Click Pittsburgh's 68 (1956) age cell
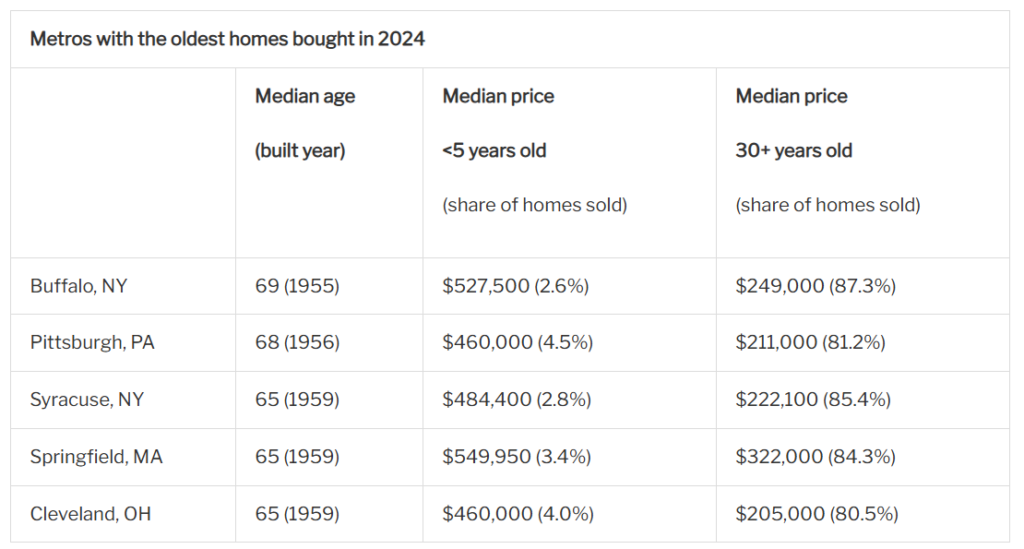 (297, 343)
